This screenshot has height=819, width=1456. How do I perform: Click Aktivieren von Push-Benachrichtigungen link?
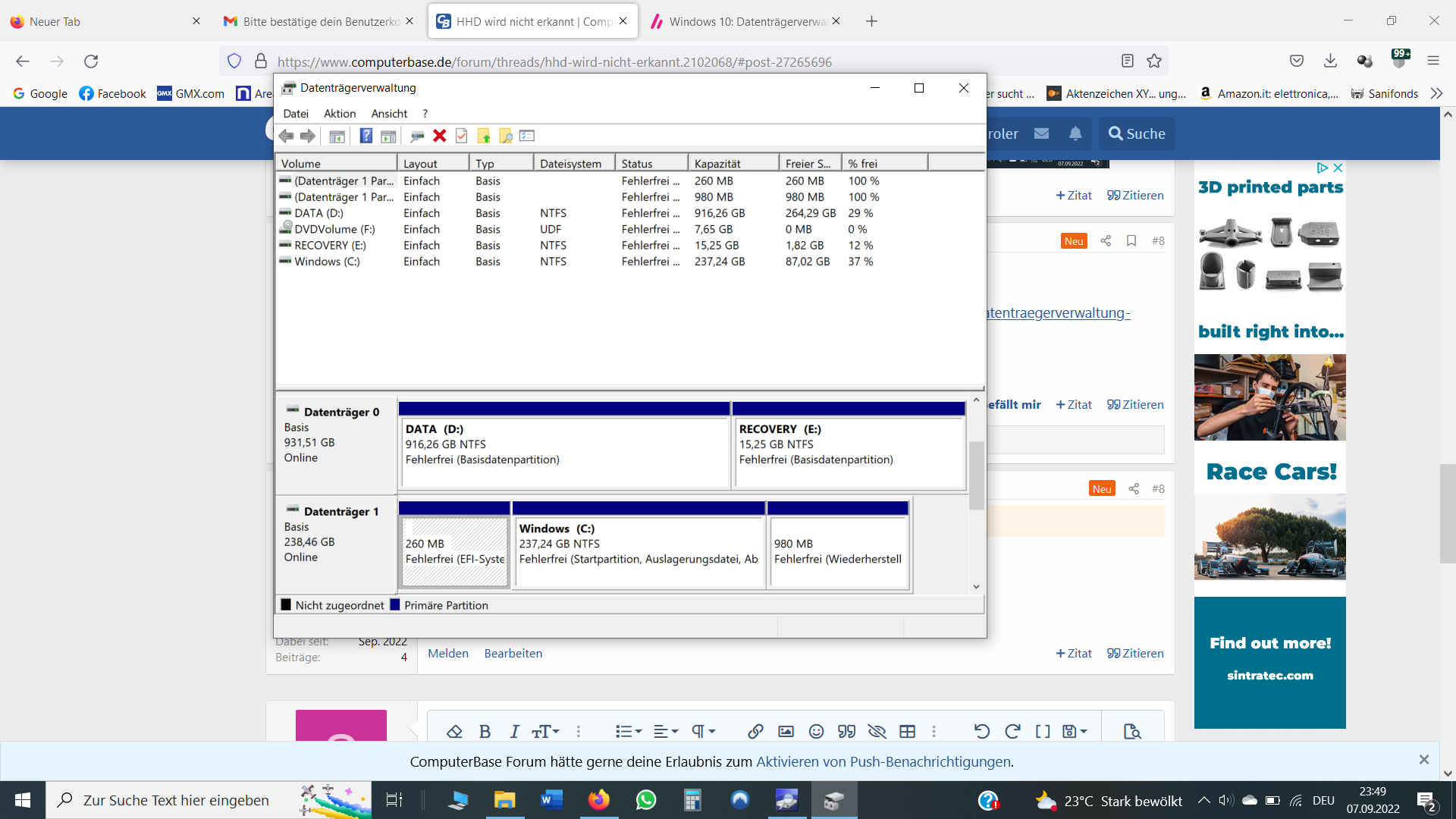[x=884, y=761]
